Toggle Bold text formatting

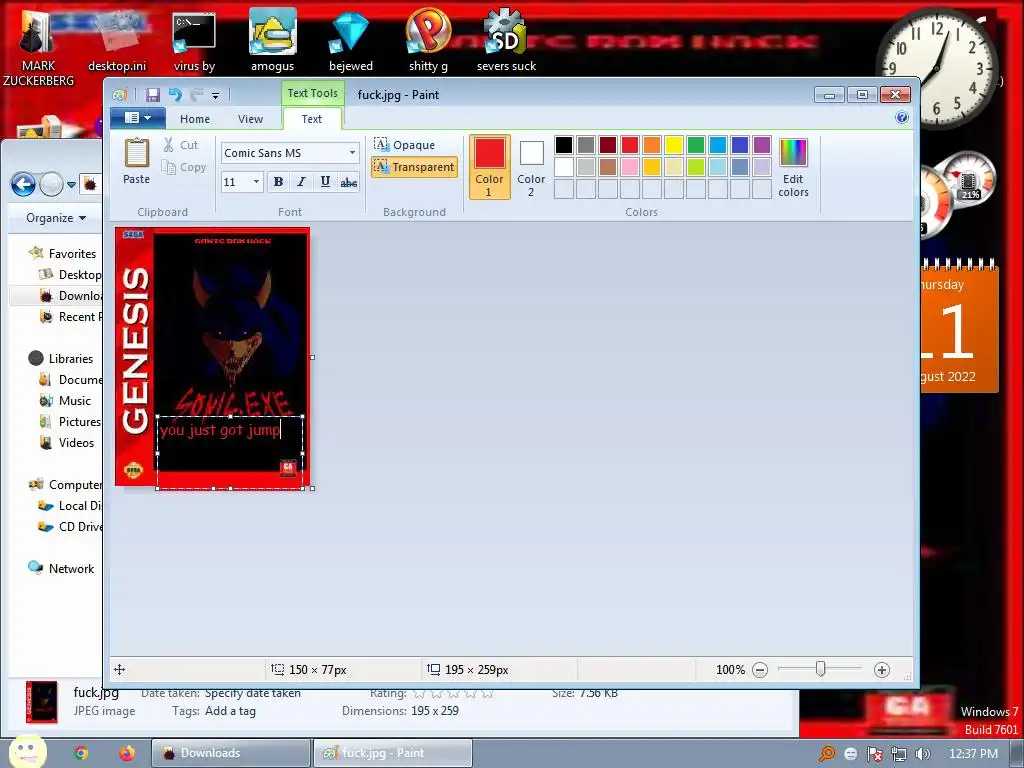[278, 182]
